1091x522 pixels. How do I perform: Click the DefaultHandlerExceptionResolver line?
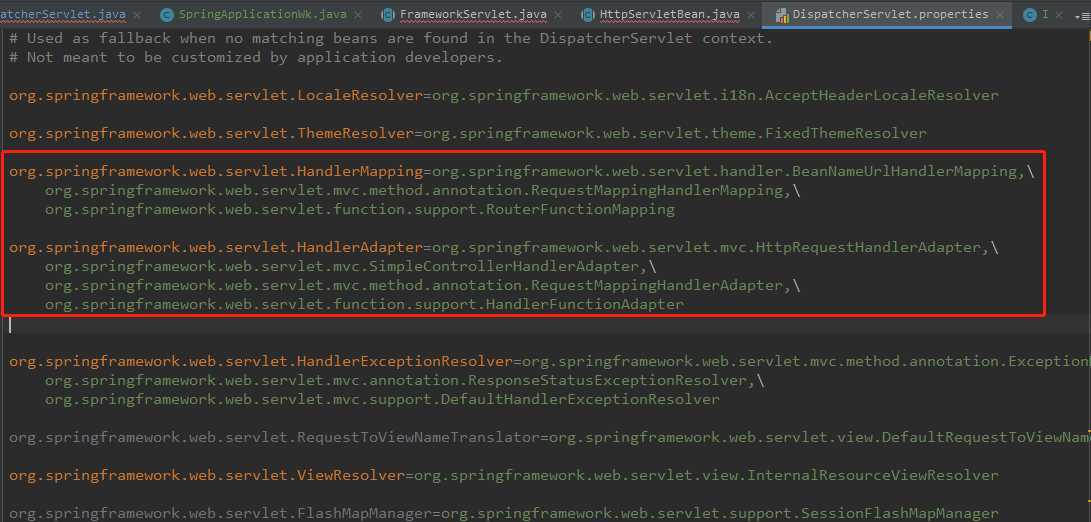[382, 400]
